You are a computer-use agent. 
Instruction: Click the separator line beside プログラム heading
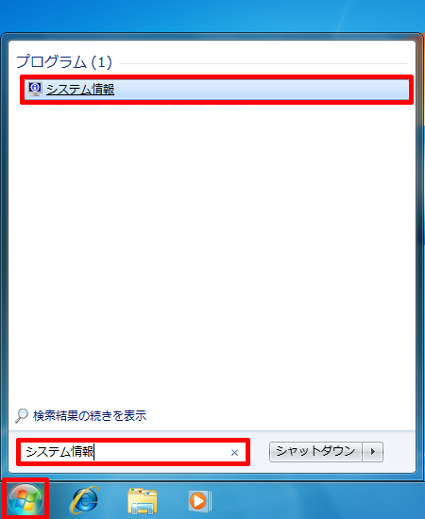263,63
